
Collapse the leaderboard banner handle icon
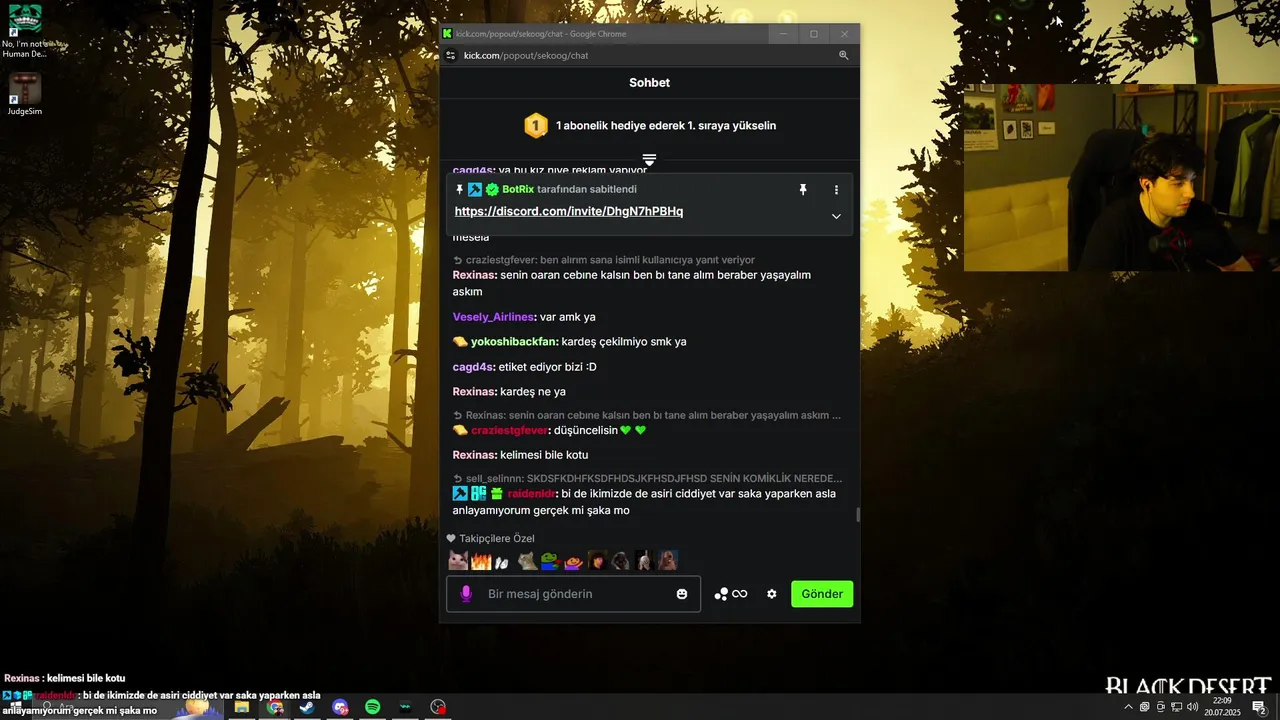(649, 160)
